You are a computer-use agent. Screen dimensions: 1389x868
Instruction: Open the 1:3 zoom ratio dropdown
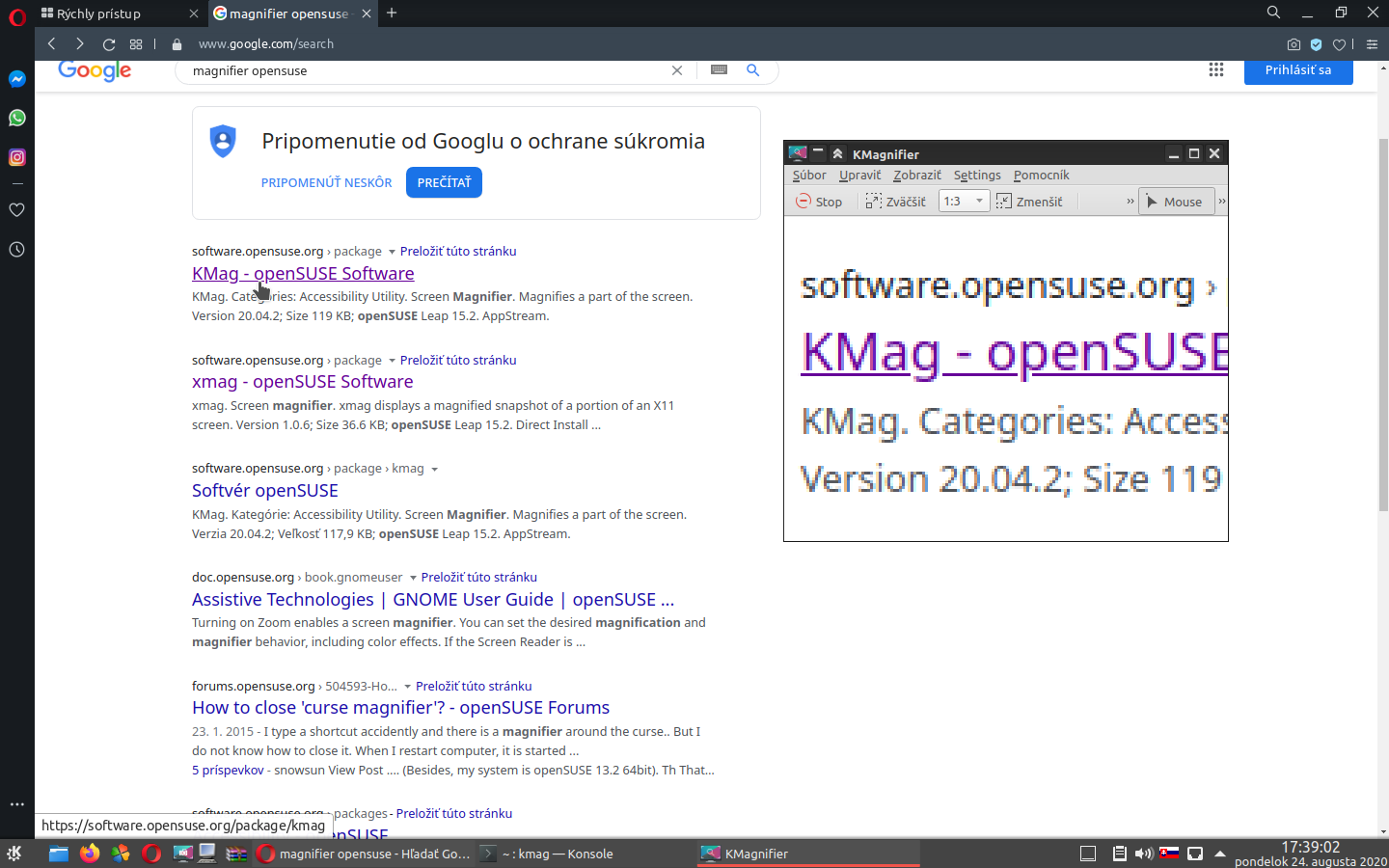click(x=965, y=202)
